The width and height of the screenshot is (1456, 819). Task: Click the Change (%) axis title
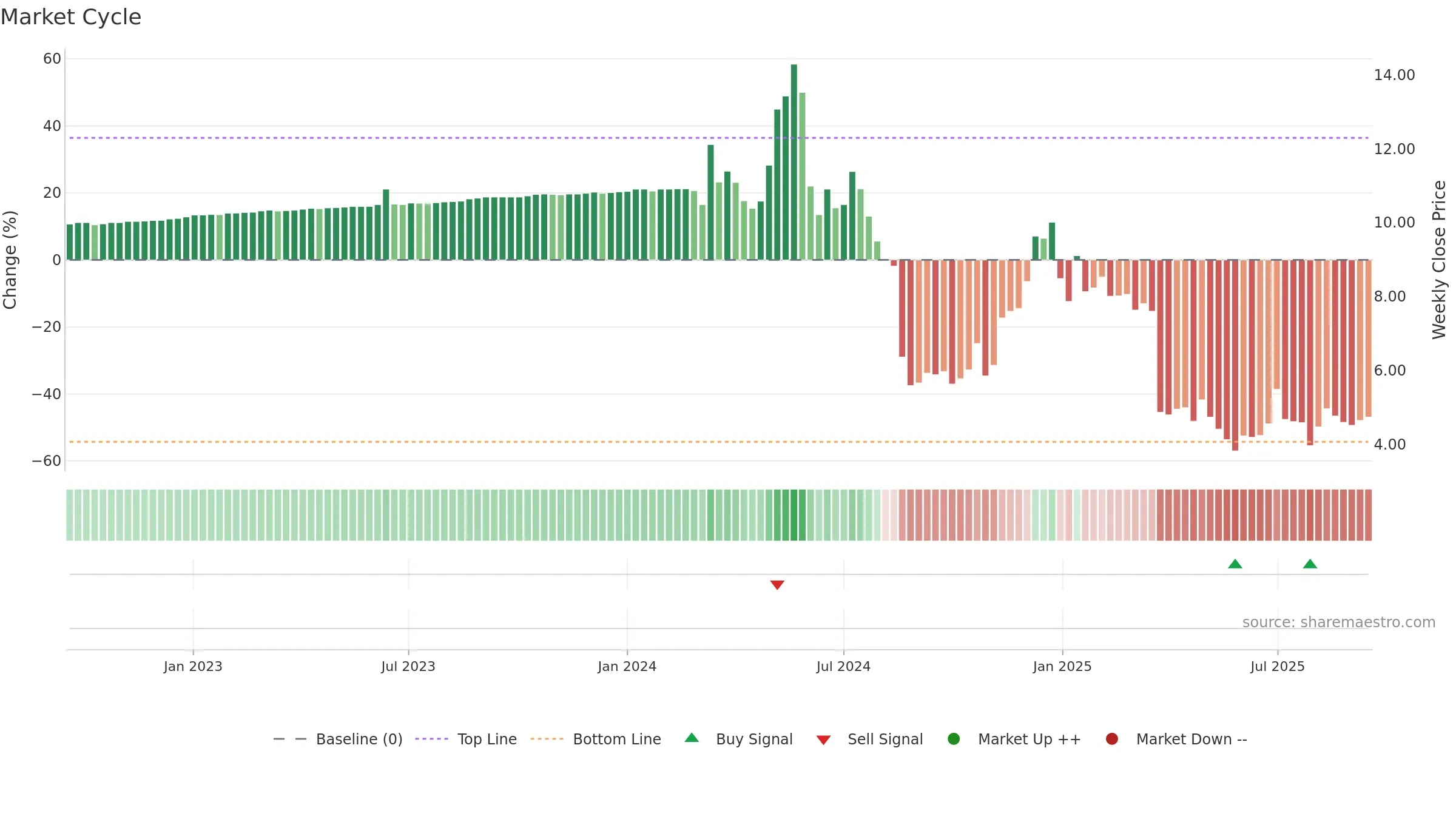pyautogui.click(x=10, y=260)
